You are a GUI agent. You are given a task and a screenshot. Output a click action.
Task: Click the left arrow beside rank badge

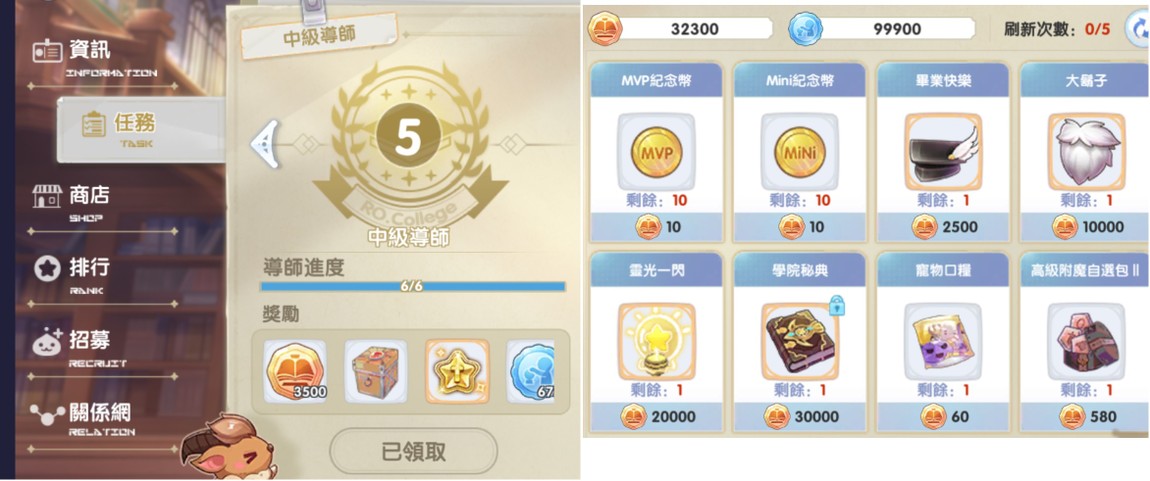coord(265,144)
